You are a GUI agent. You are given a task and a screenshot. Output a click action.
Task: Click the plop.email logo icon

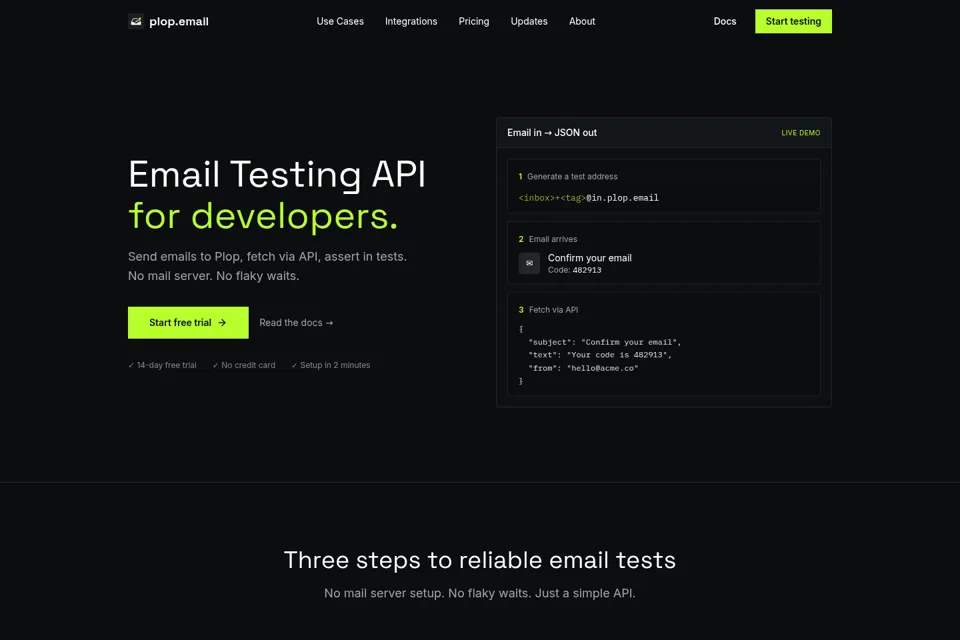coord(136,21)
